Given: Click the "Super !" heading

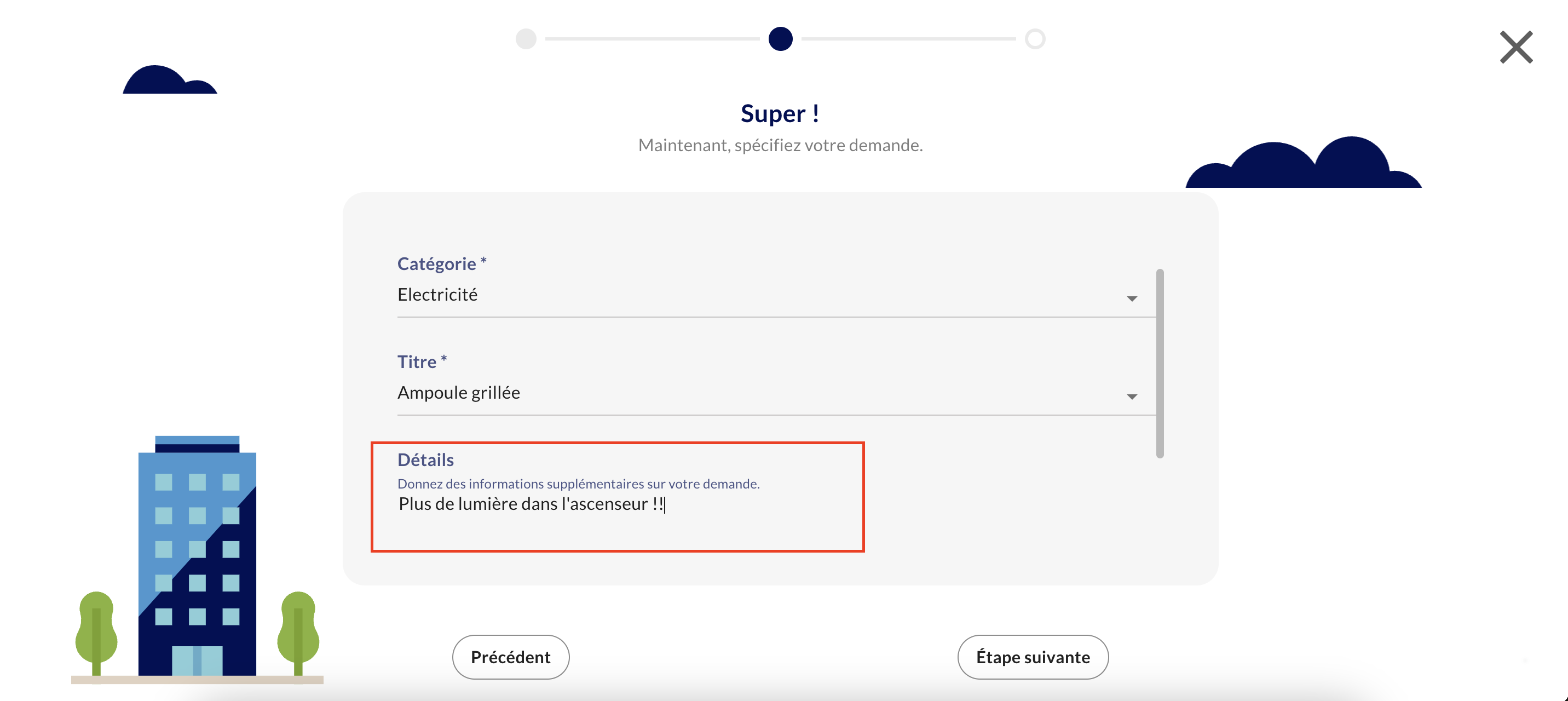Looking at the screenshot, I should (x=780, y=114).
